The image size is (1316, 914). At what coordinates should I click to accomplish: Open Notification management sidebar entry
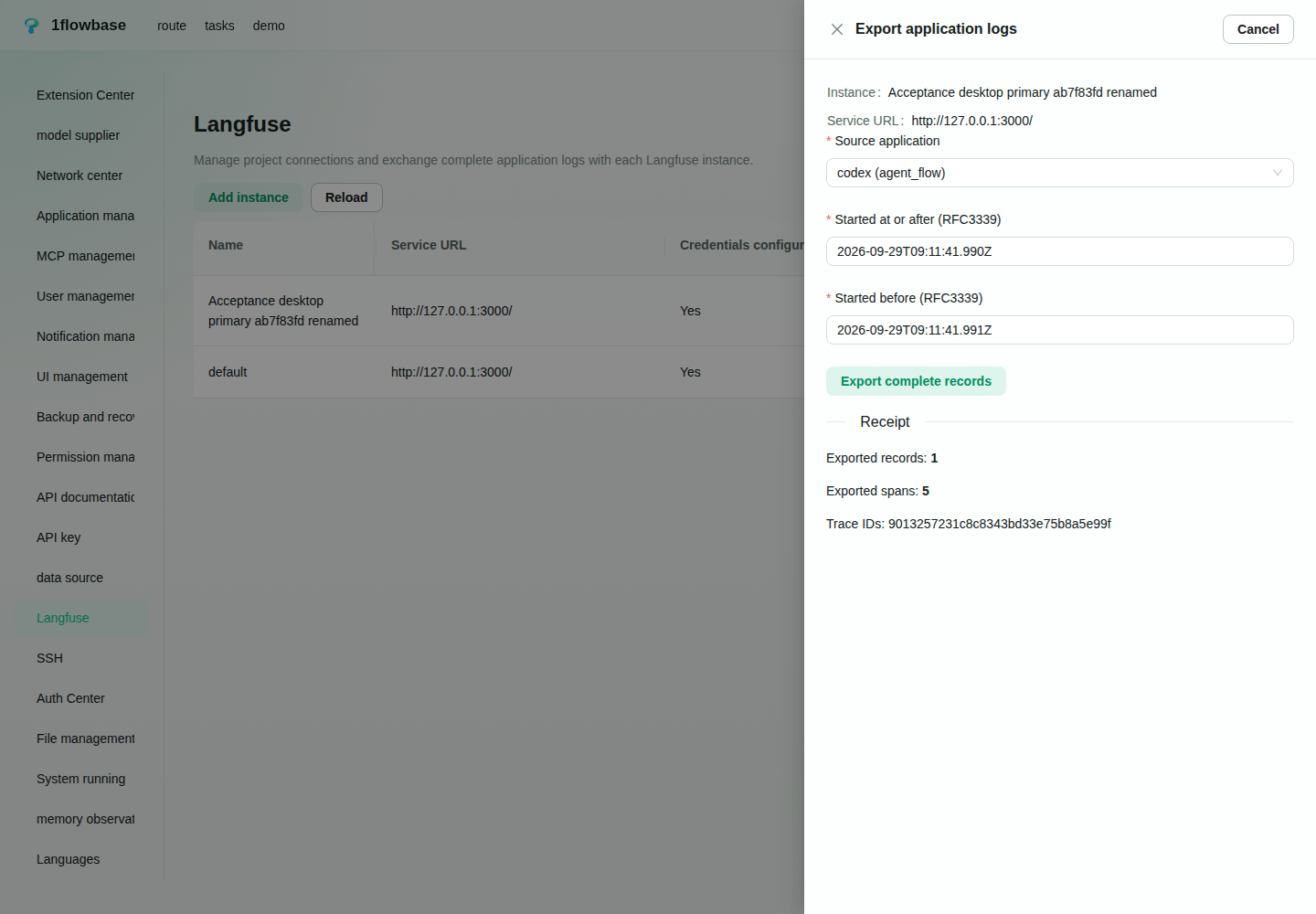pos(82,336)
